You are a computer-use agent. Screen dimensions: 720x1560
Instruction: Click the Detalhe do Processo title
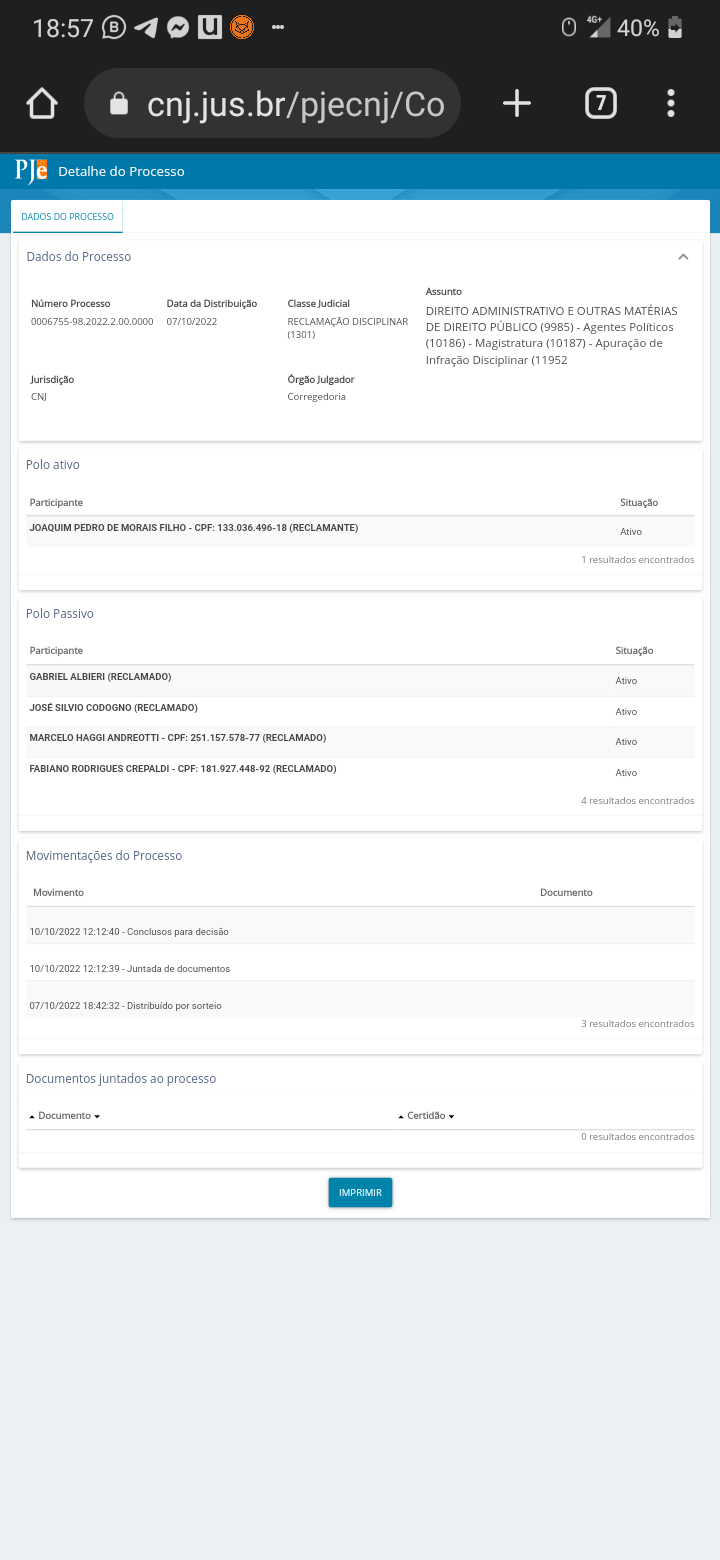pos(121,171)
